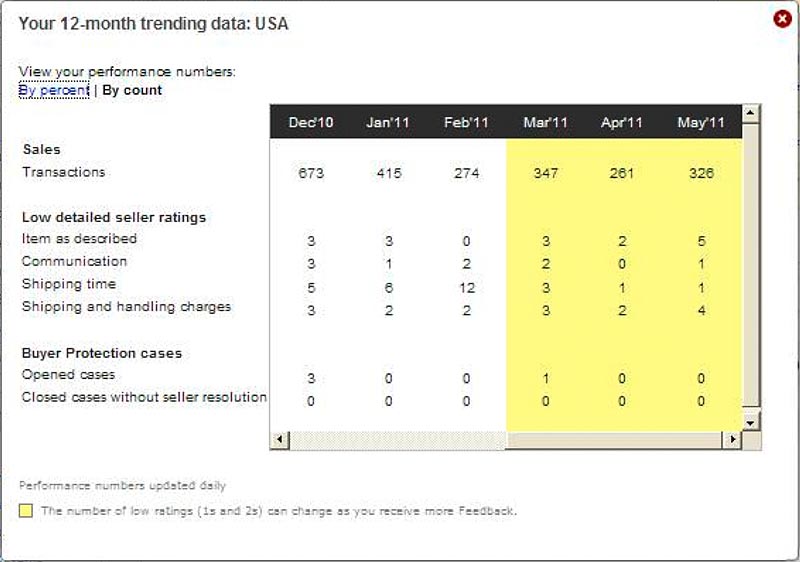Select the Apr'11 column header
Viewport: 800px width, 562px height.
click(621, 122)
